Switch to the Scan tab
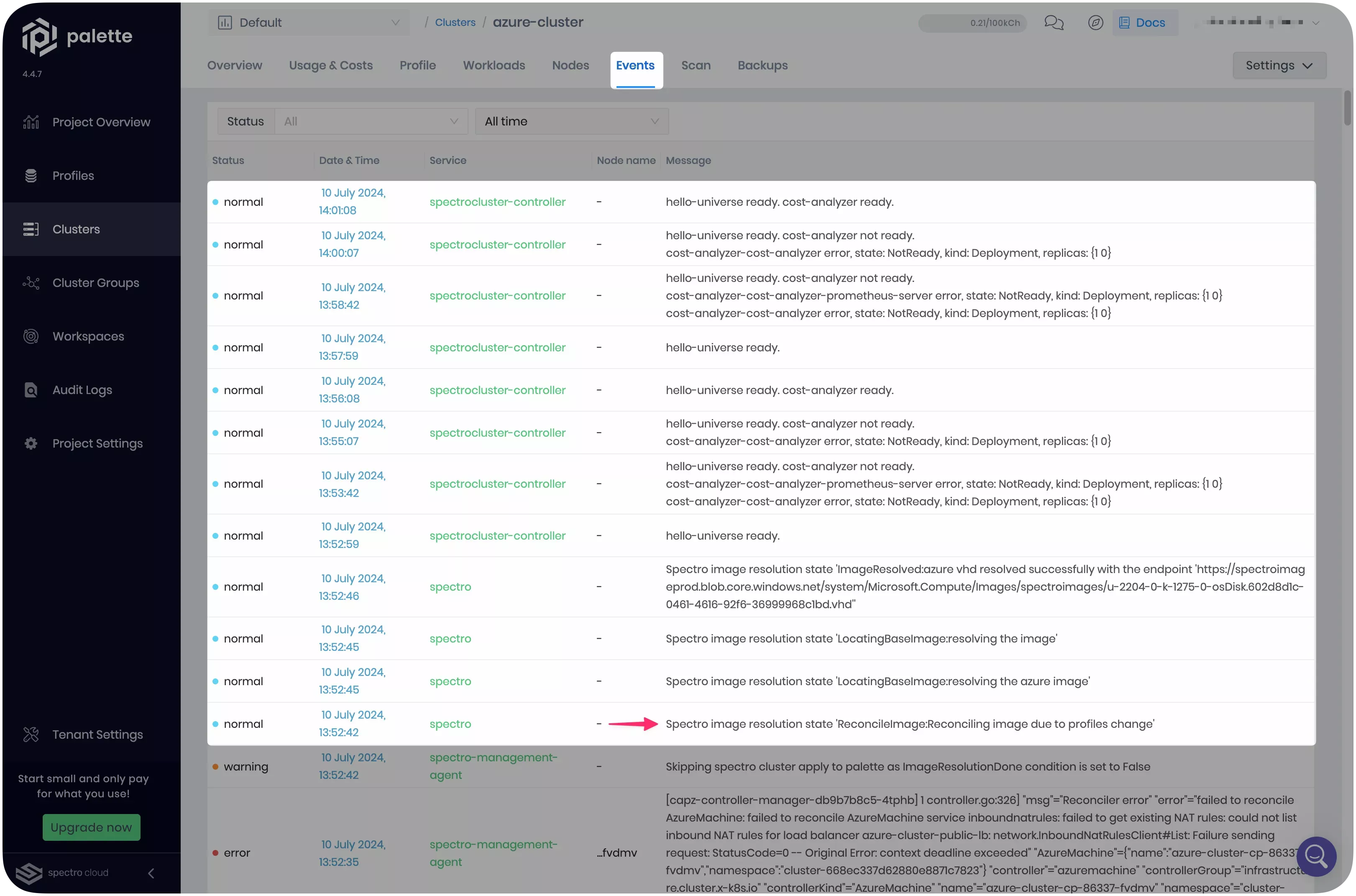 696,66
